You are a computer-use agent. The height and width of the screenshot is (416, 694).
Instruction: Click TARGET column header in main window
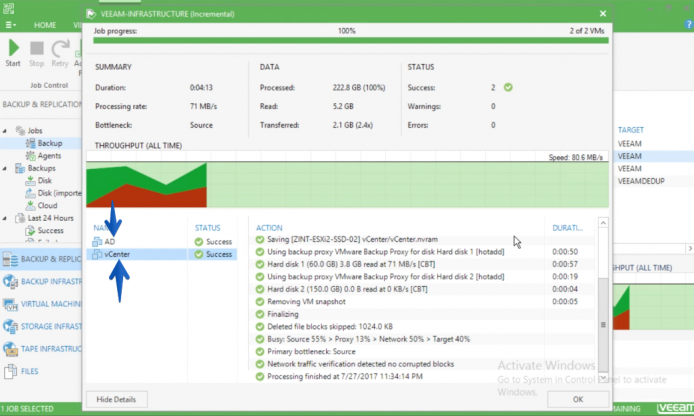pyautogui.click(x=631, y=130)
